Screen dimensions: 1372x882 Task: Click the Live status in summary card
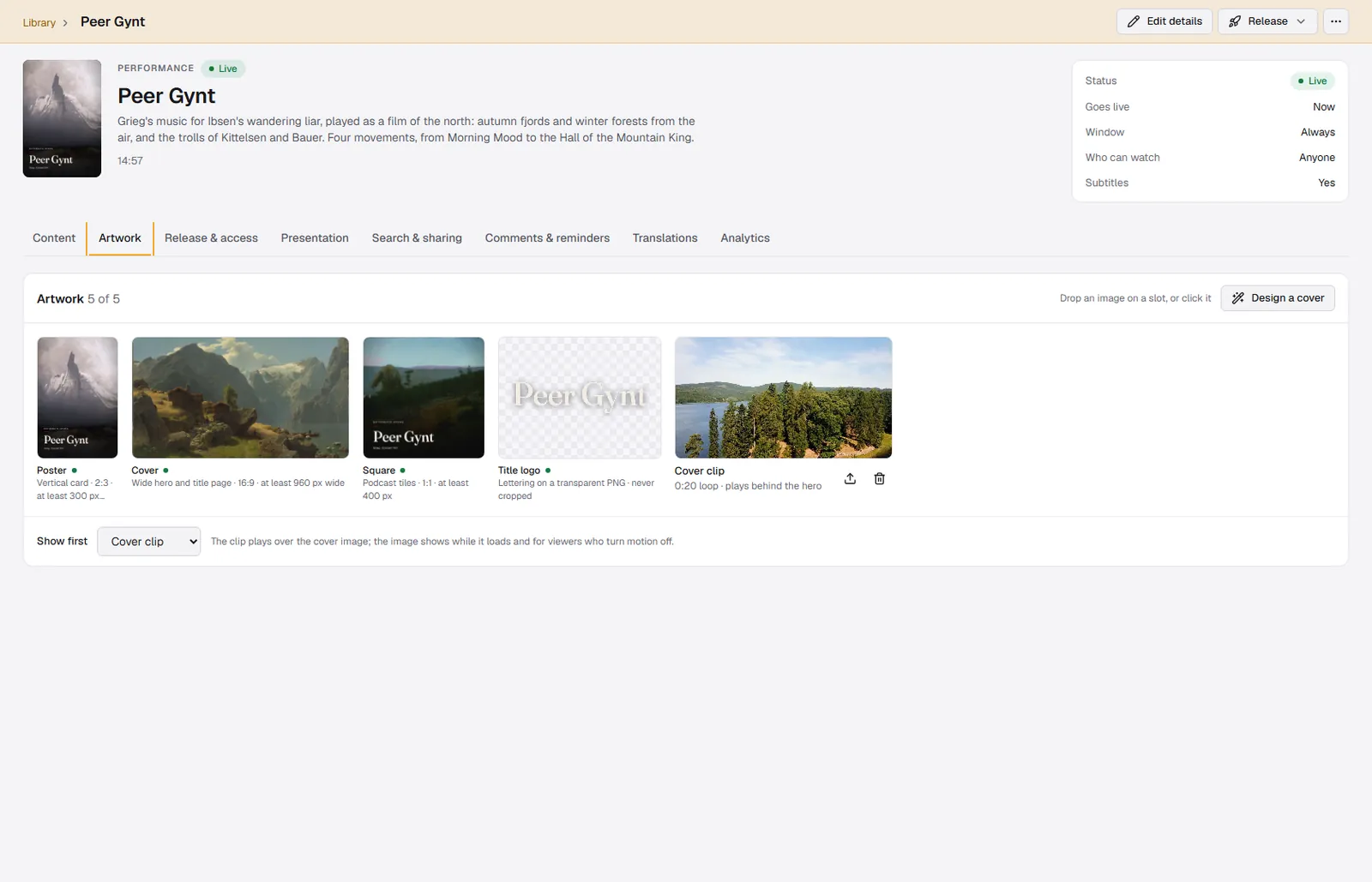click(1312, 81)
